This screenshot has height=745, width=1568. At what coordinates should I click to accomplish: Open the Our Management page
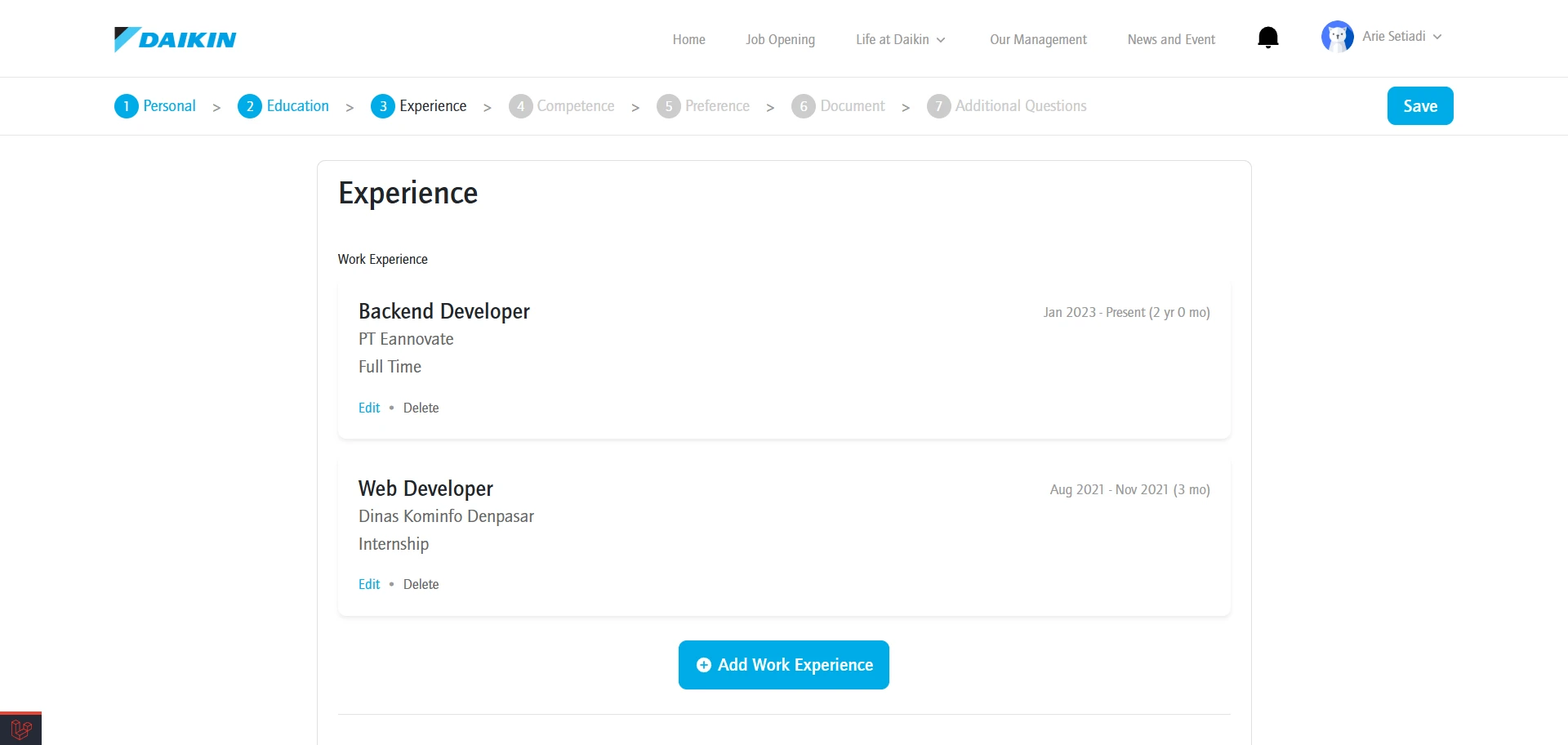point(1038,39)
